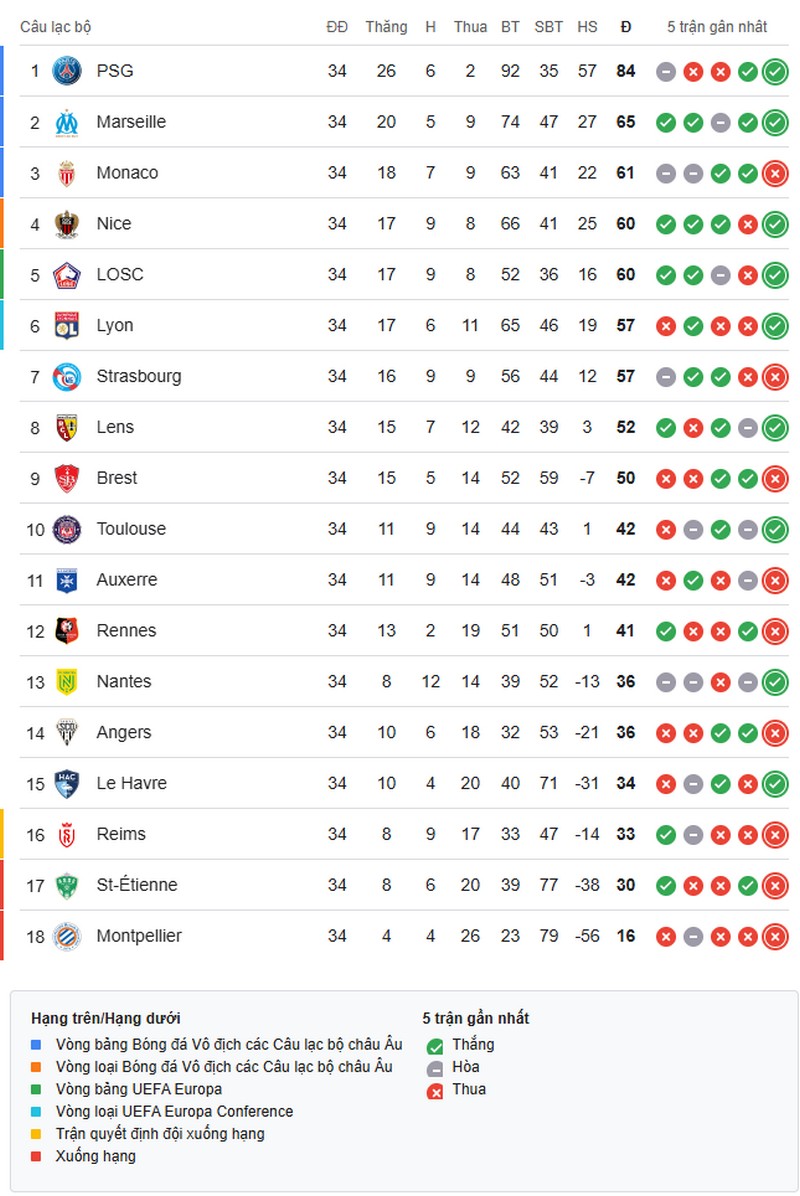Click the Marseille club logo
Image resolution: width=800 pixels, height=1196 pixels.
pos(66,122)
